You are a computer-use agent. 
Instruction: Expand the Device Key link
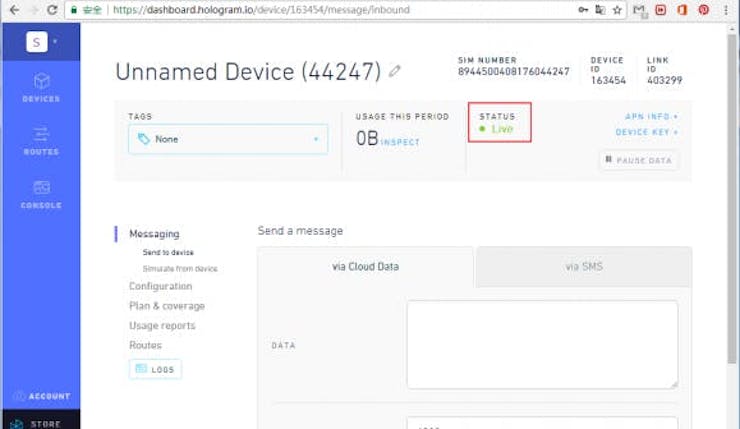647,132
